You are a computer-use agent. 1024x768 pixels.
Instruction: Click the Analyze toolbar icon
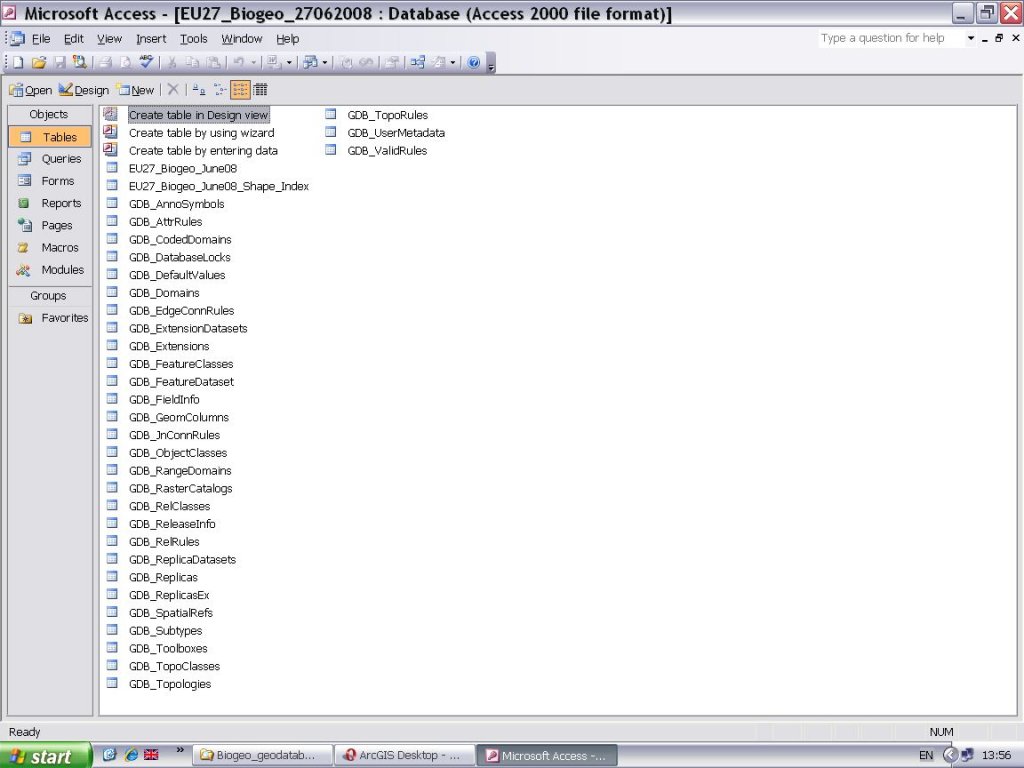click(x=310, y=62)
